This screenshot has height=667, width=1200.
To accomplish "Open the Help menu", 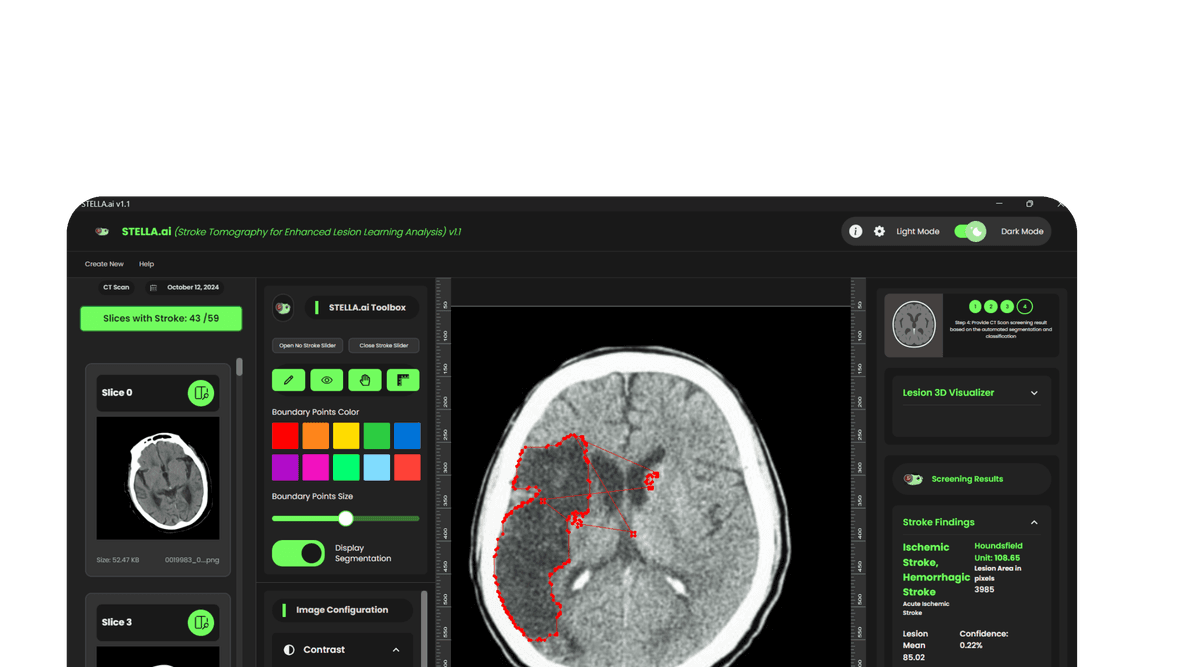I will point(146,264).
